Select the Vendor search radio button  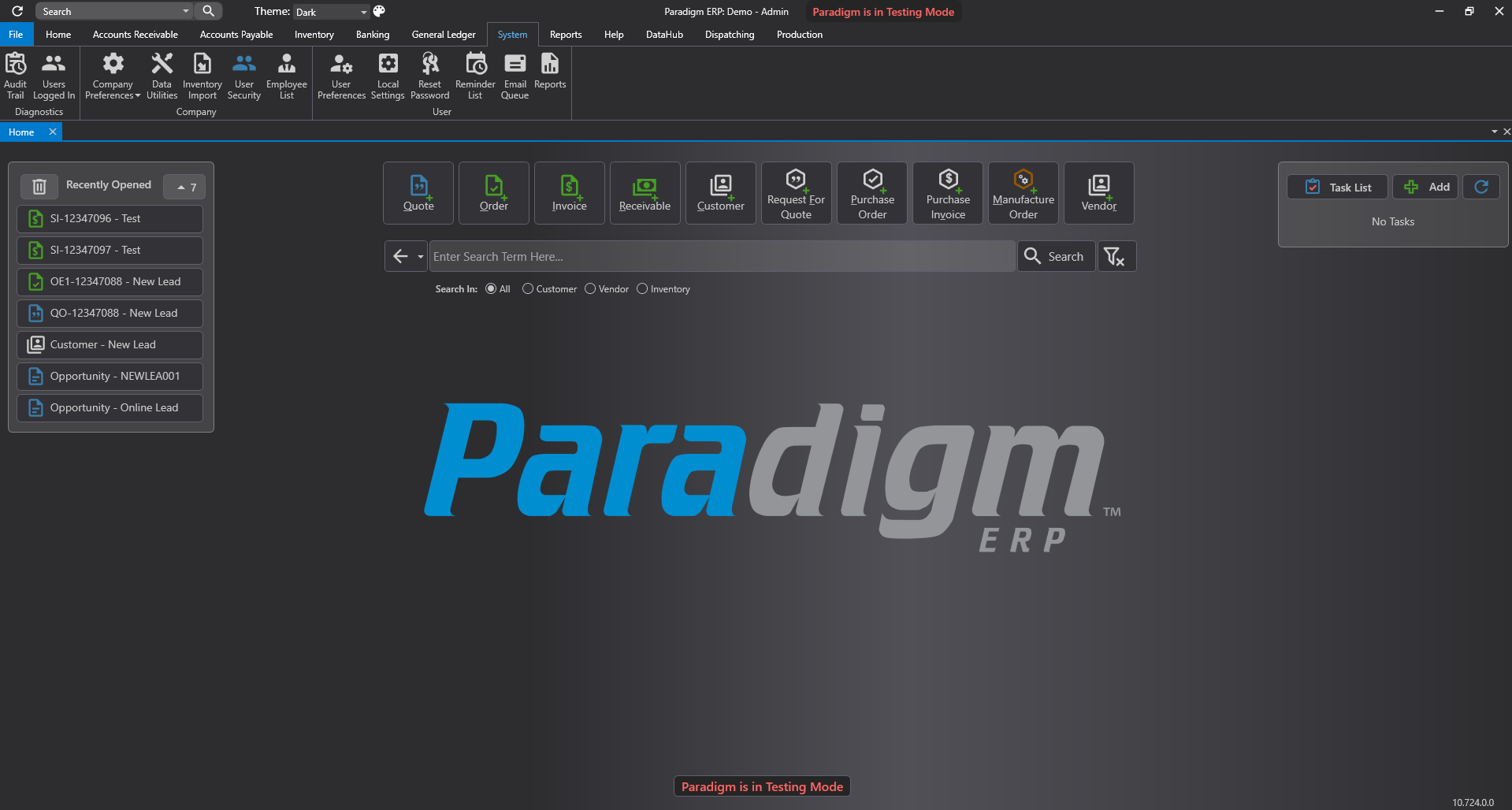tap(590, 289)
